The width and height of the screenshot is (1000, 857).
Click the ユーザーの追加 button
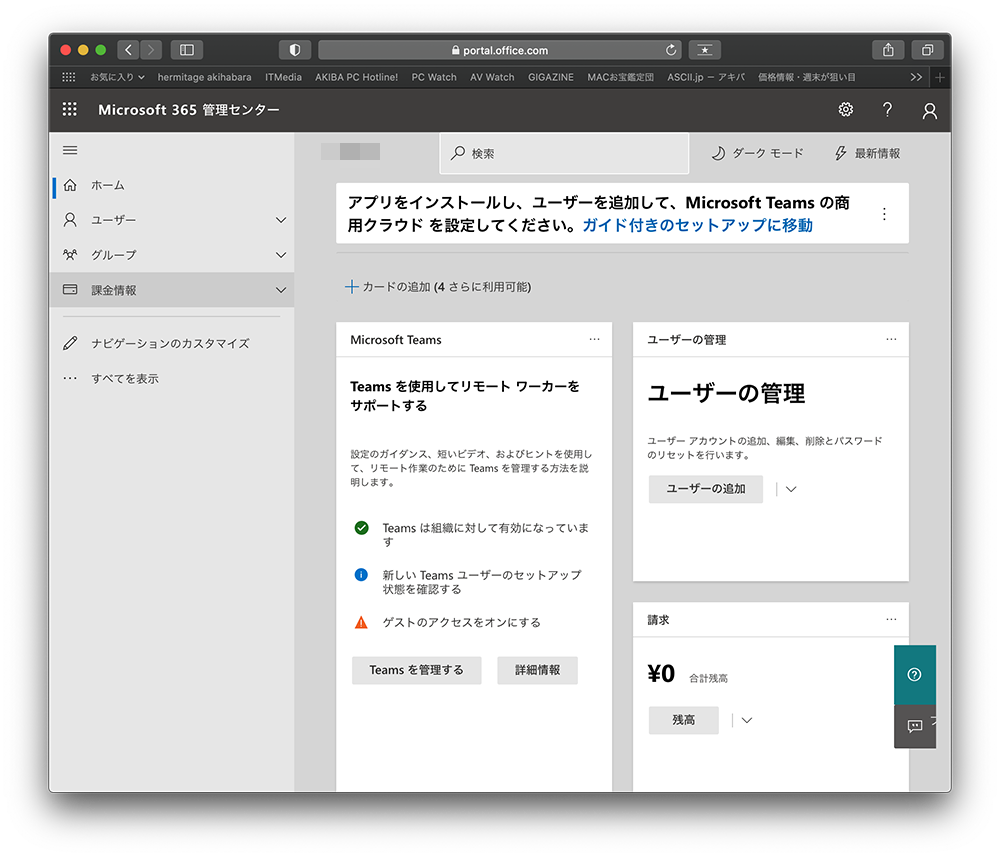(x=705, y=489)
